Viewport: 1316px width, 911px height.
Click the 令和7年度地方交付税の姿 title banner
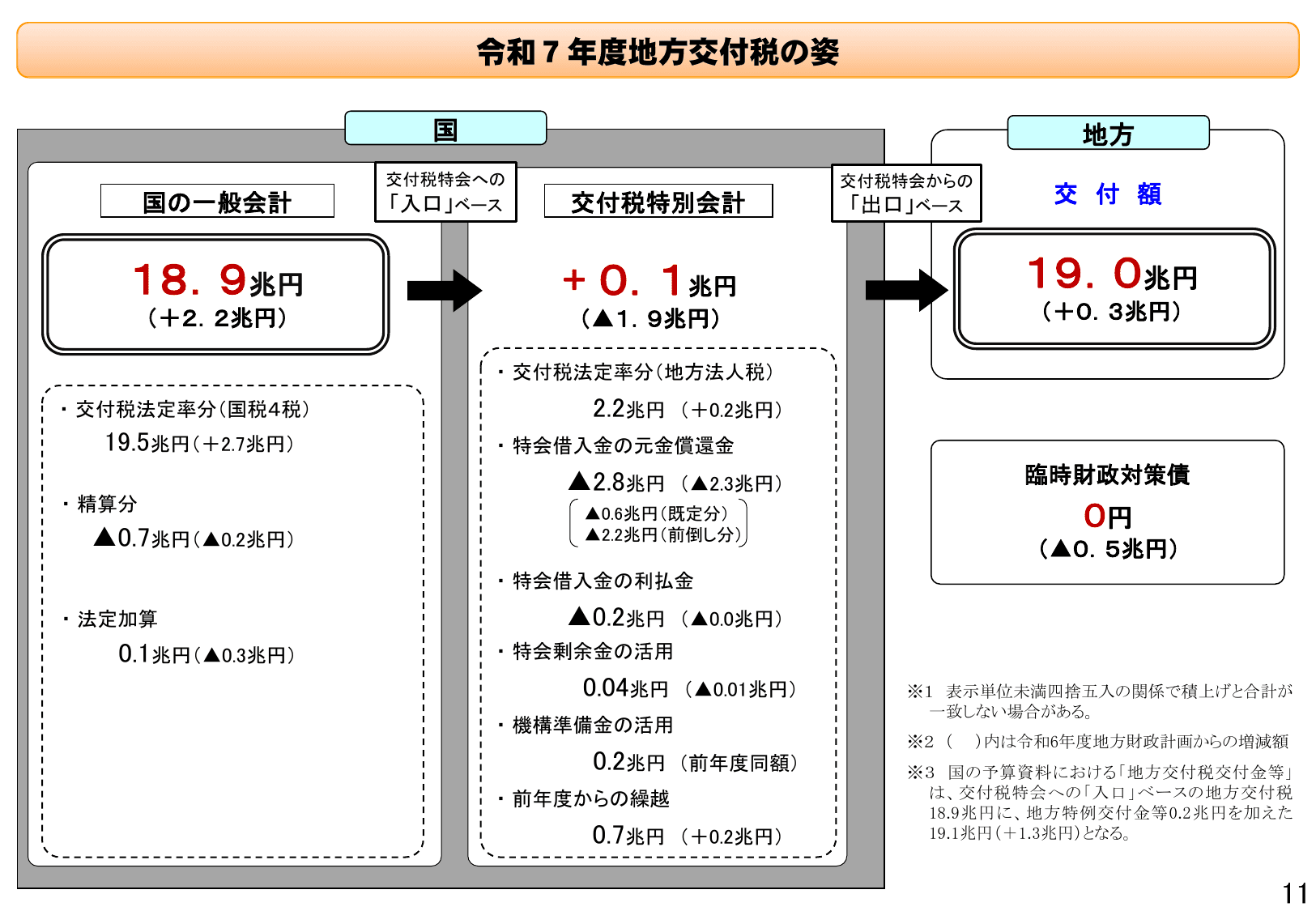coord(658,49)
